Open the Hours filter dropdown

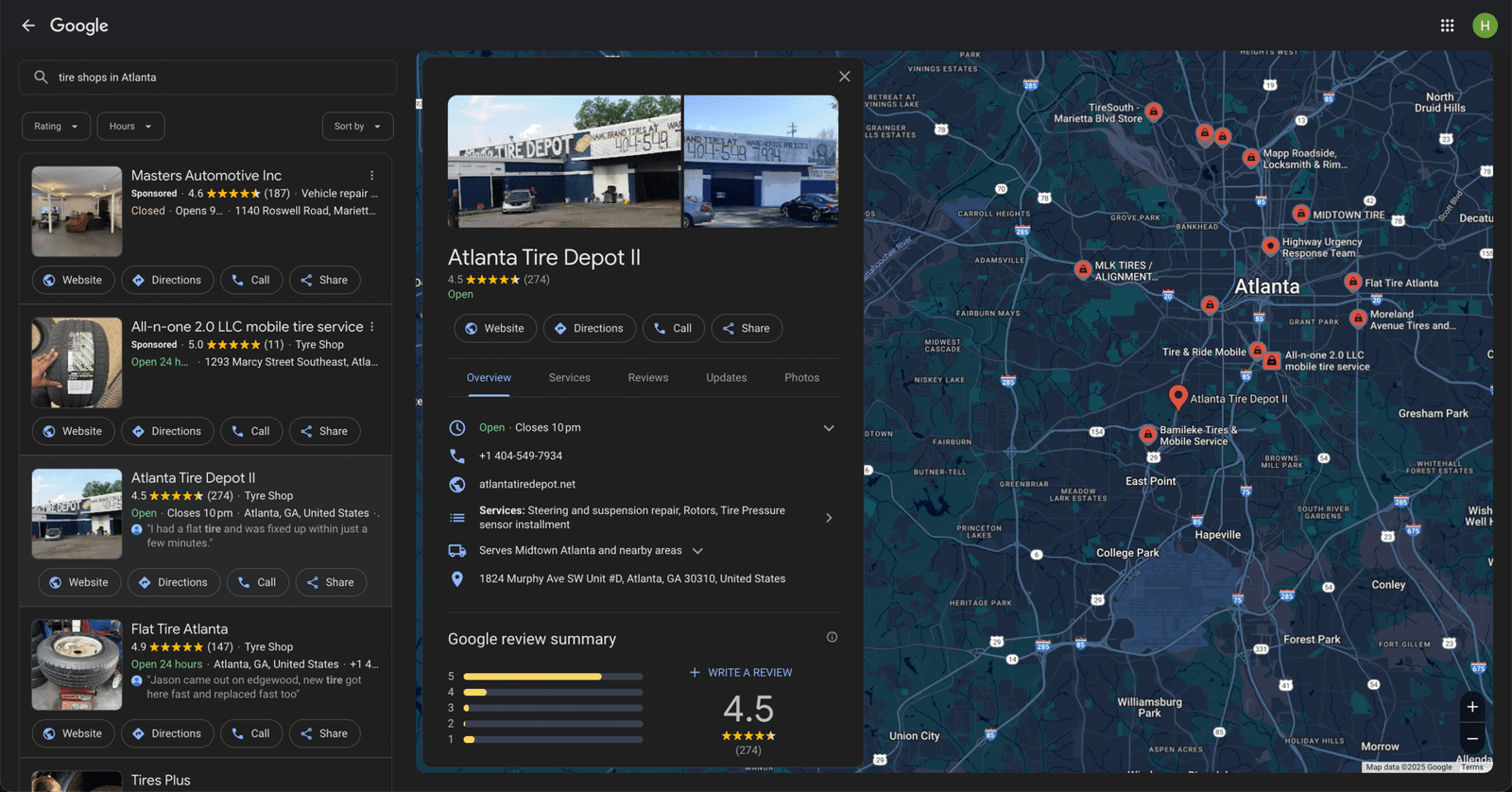tap(130, 127)
